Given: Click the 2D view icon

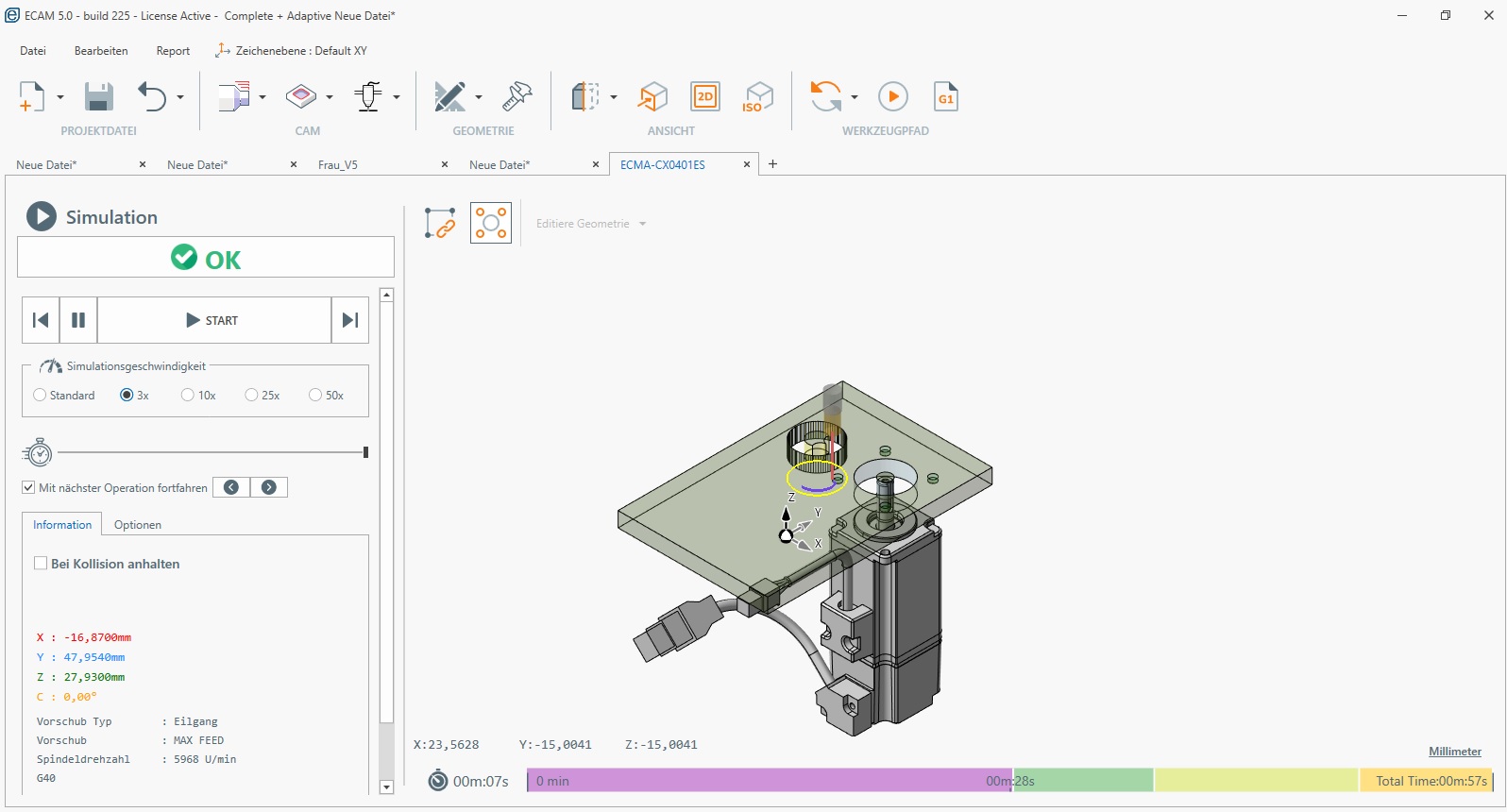Looking at the screenshot, I should coord(705,97).
